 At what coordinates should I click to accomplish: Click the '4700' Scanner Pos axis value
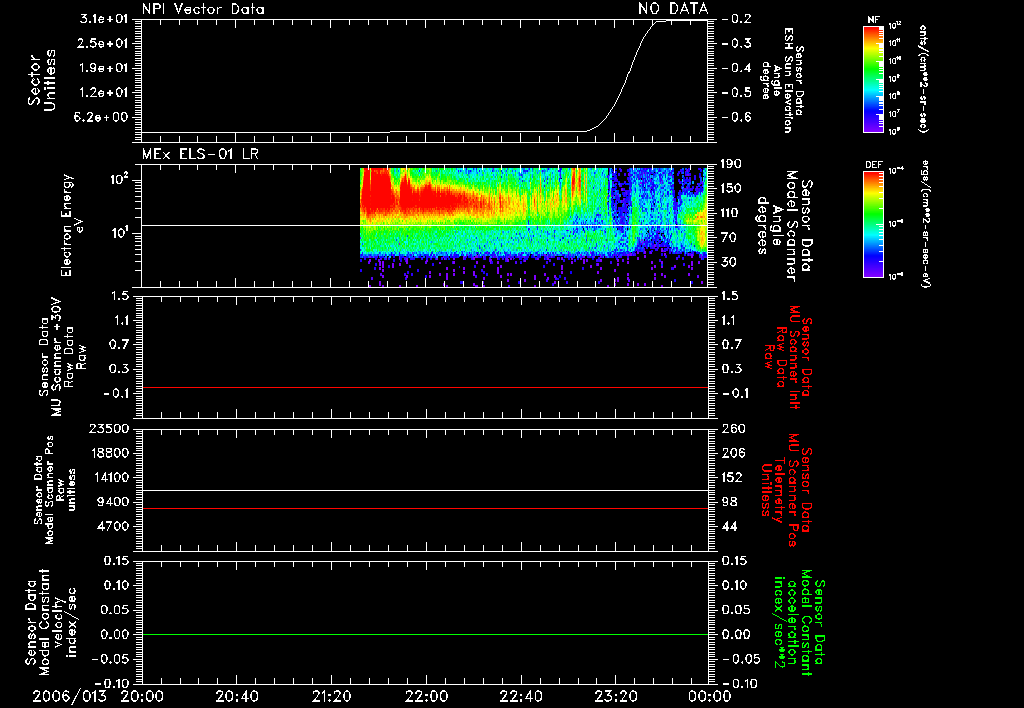(114, 526)
